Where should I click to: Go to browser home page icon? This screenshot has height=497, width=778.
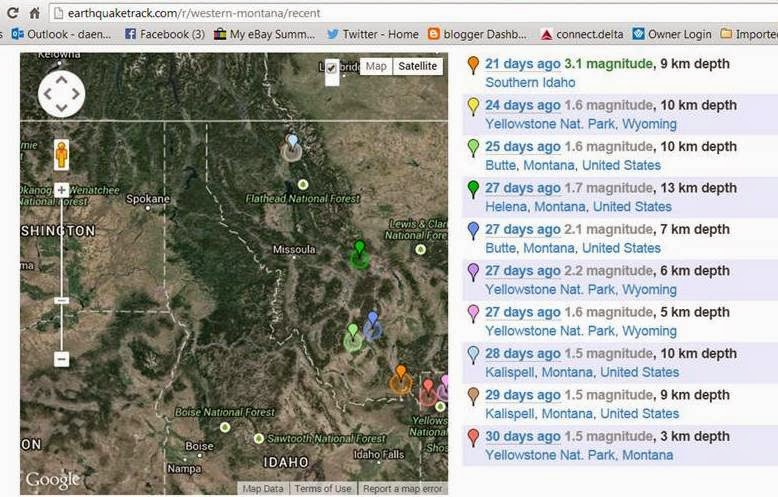tap(35, 13)
